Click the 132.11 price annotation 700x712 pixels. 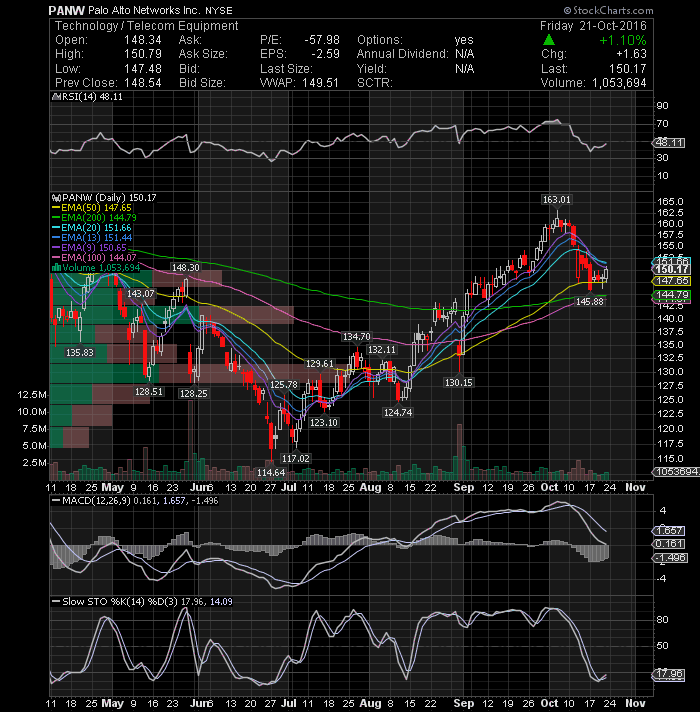381,350
